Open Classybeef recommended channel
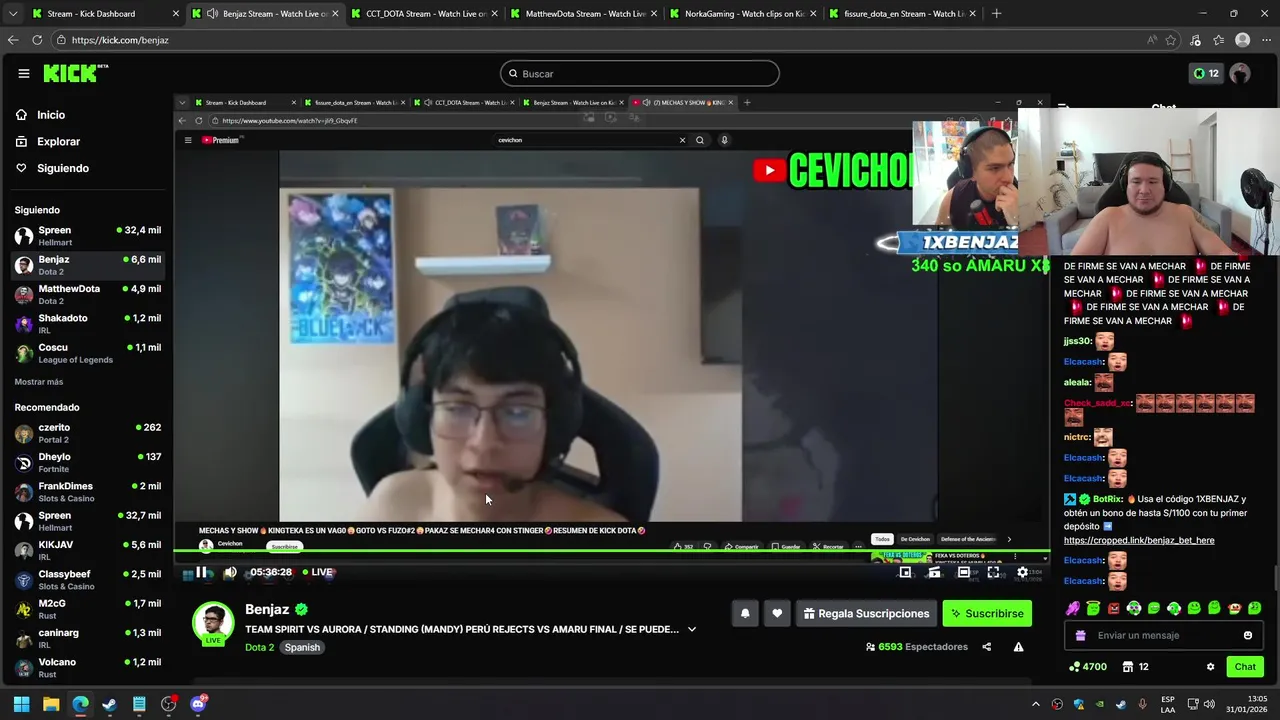 pos(88,580)
